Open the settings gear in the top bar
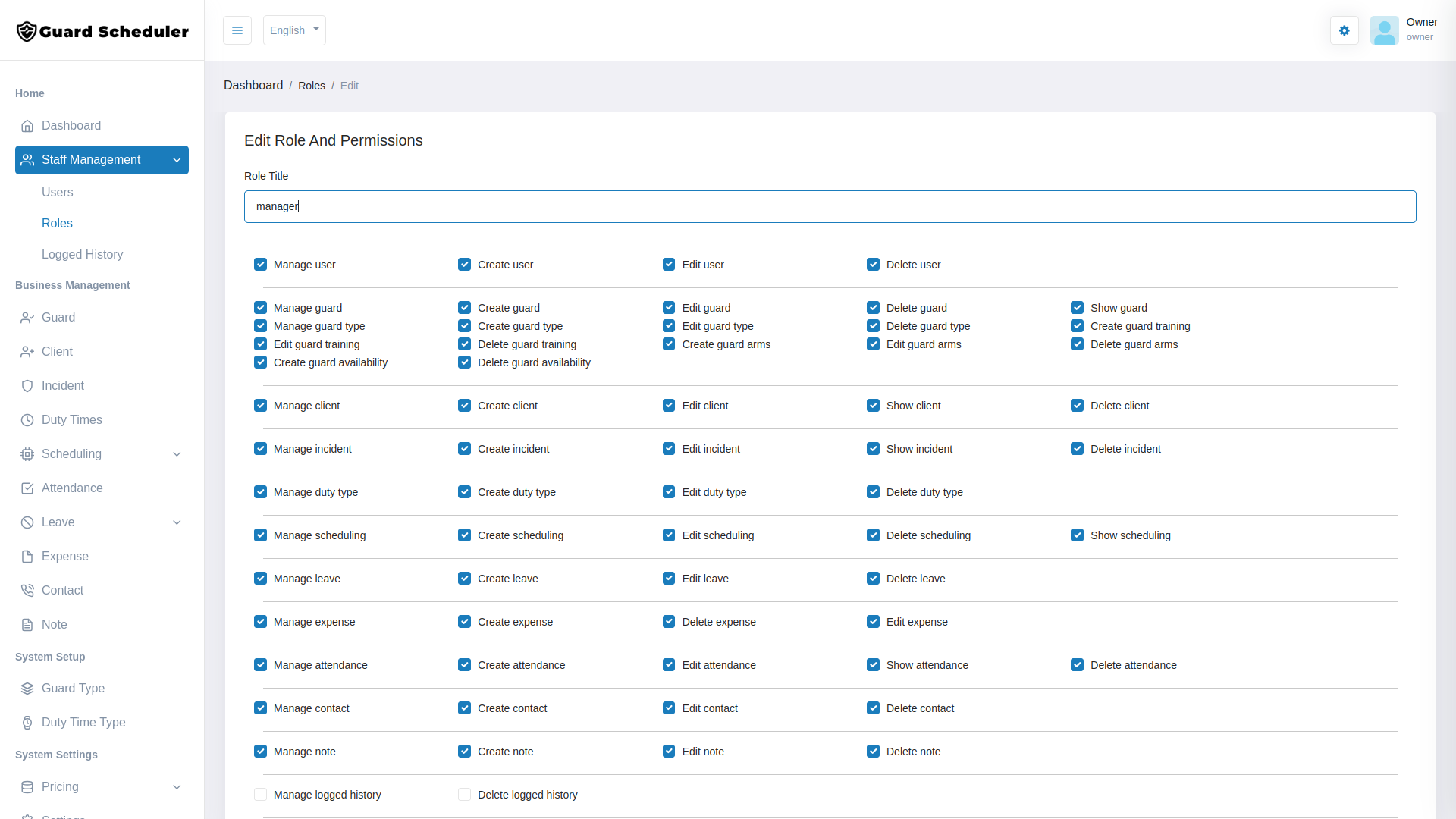This screenshot has height=819, width=1456. pyautogui.click(x=1344, y=30)
